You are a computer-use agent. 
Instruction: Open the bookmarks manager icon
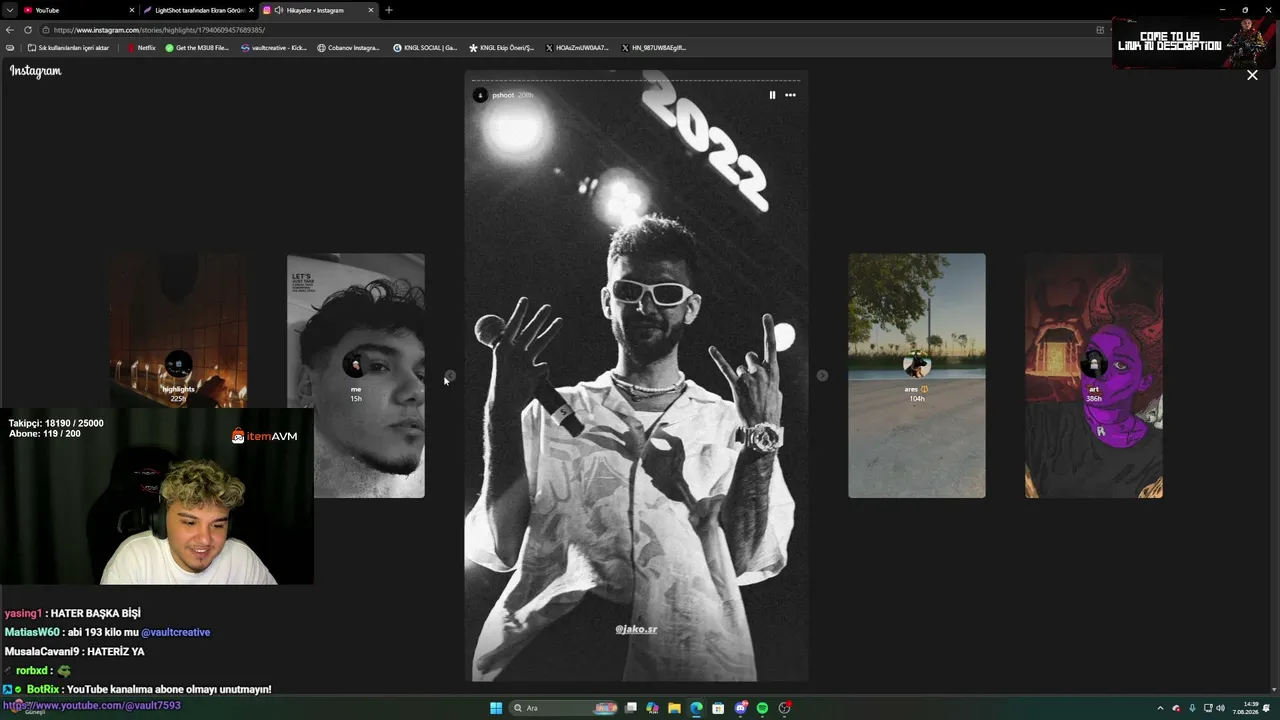[x=10, y=48]
